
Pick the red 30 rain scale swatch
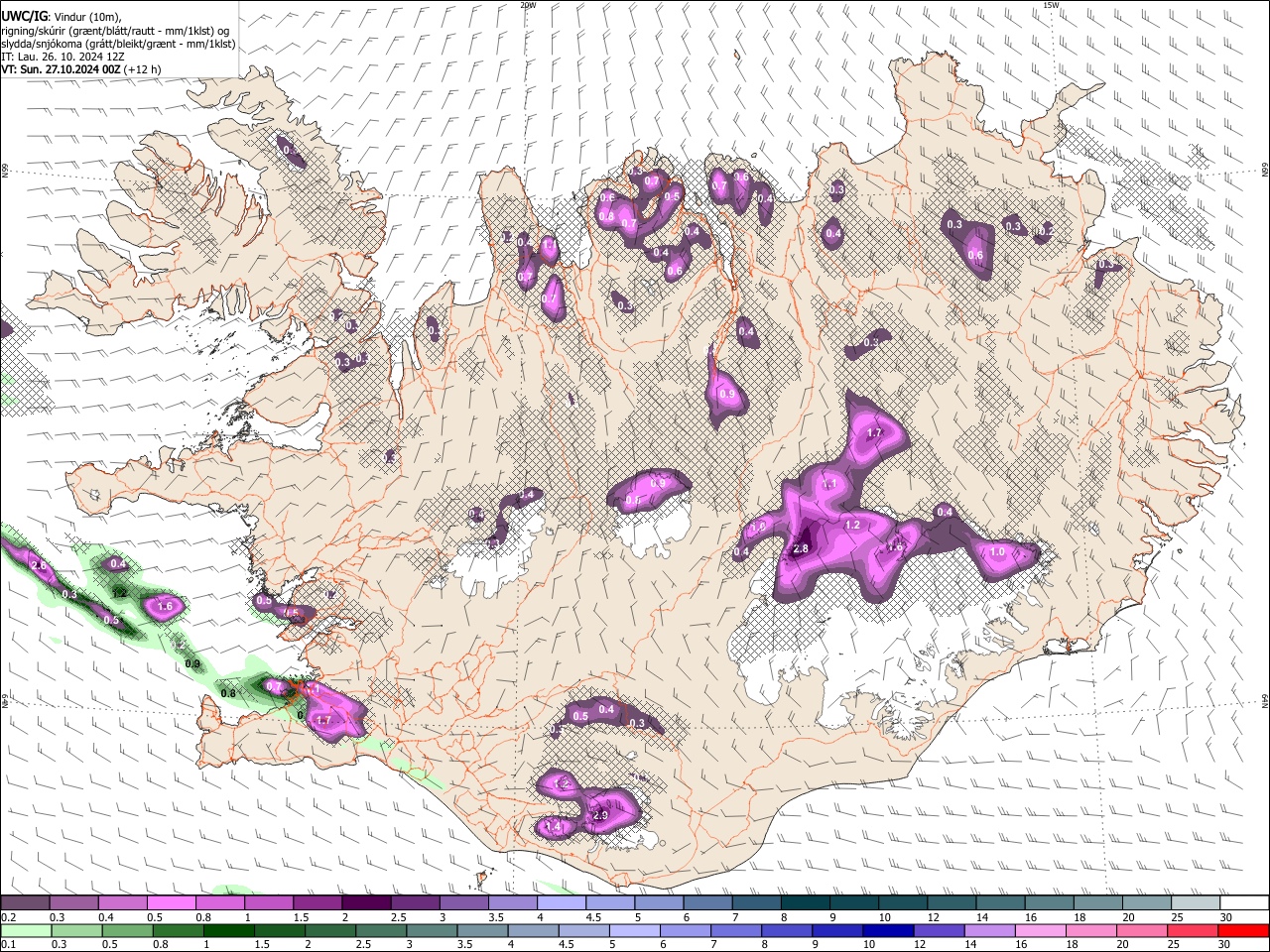(1244, 930)
